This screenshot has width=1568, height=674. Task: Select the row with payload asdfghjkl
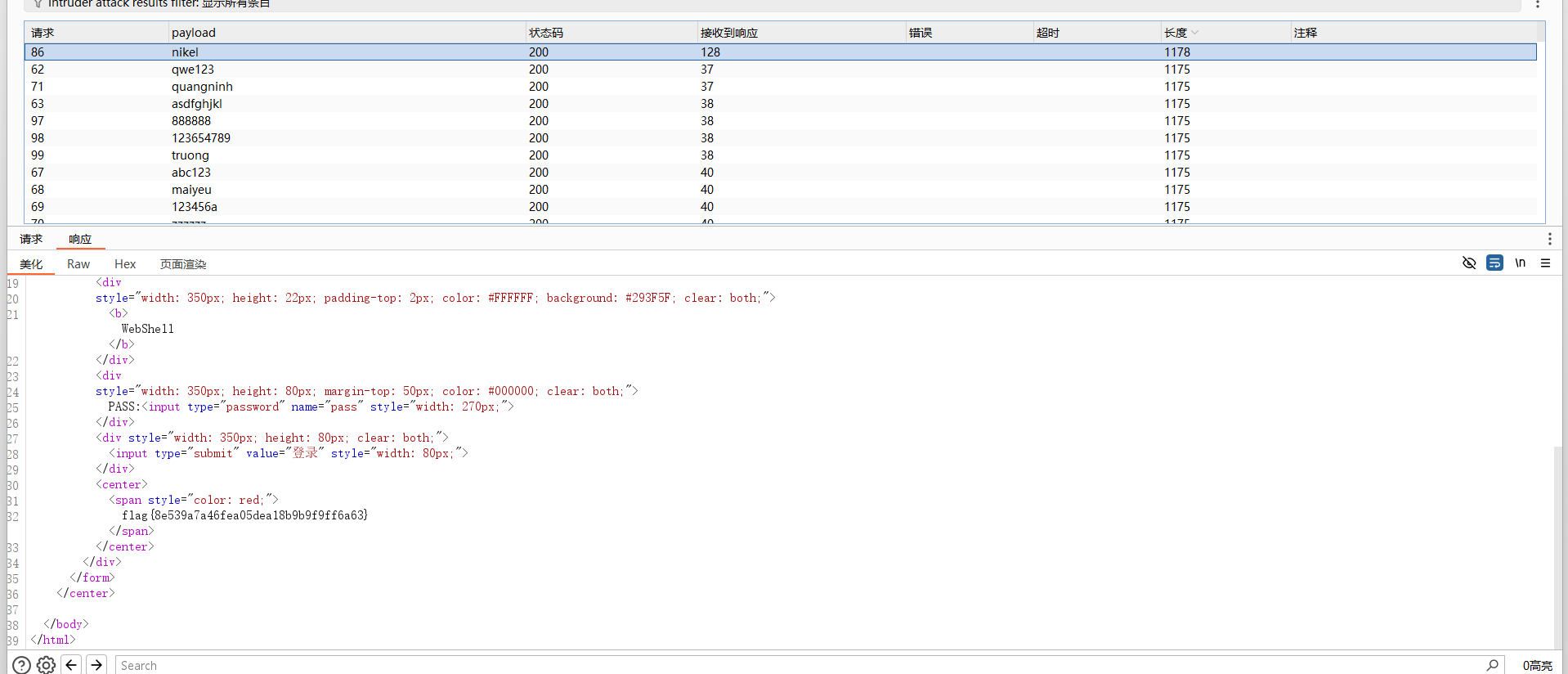[x=781, y=104]
